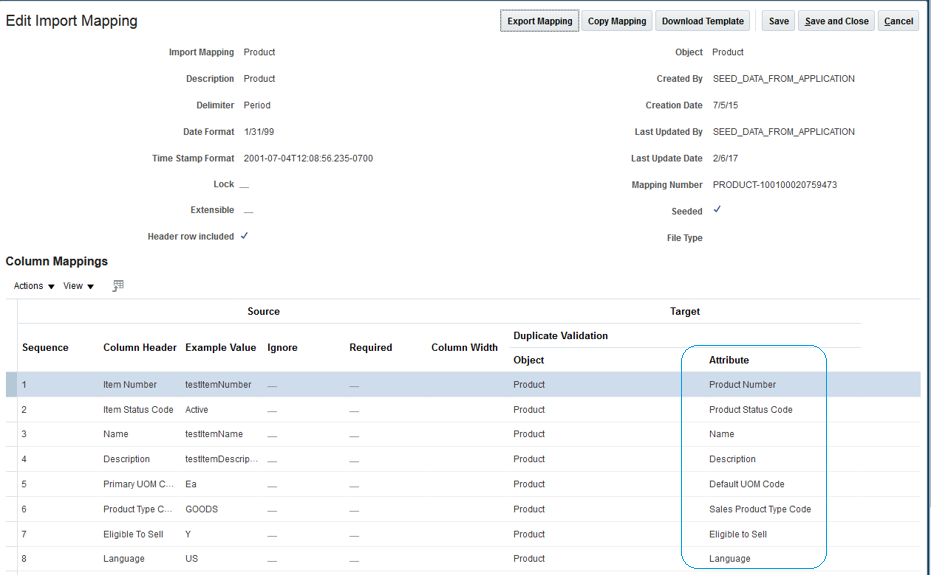This screenshot has height=575, width=931.
Task: Click sequence number 6 cell
Action: (x=24, y=509)
